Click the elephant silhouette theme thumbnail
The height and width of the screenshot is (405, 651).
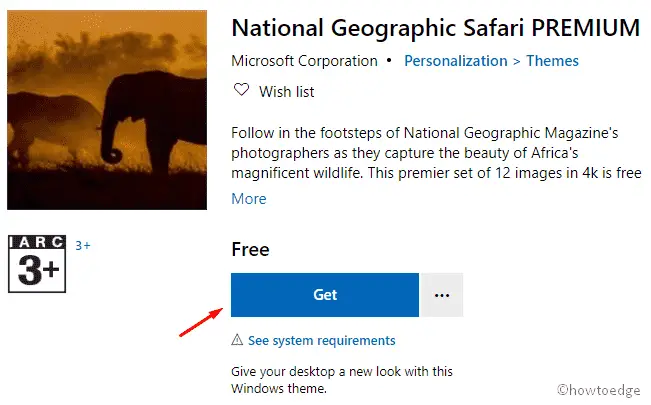tap(105, 107)
